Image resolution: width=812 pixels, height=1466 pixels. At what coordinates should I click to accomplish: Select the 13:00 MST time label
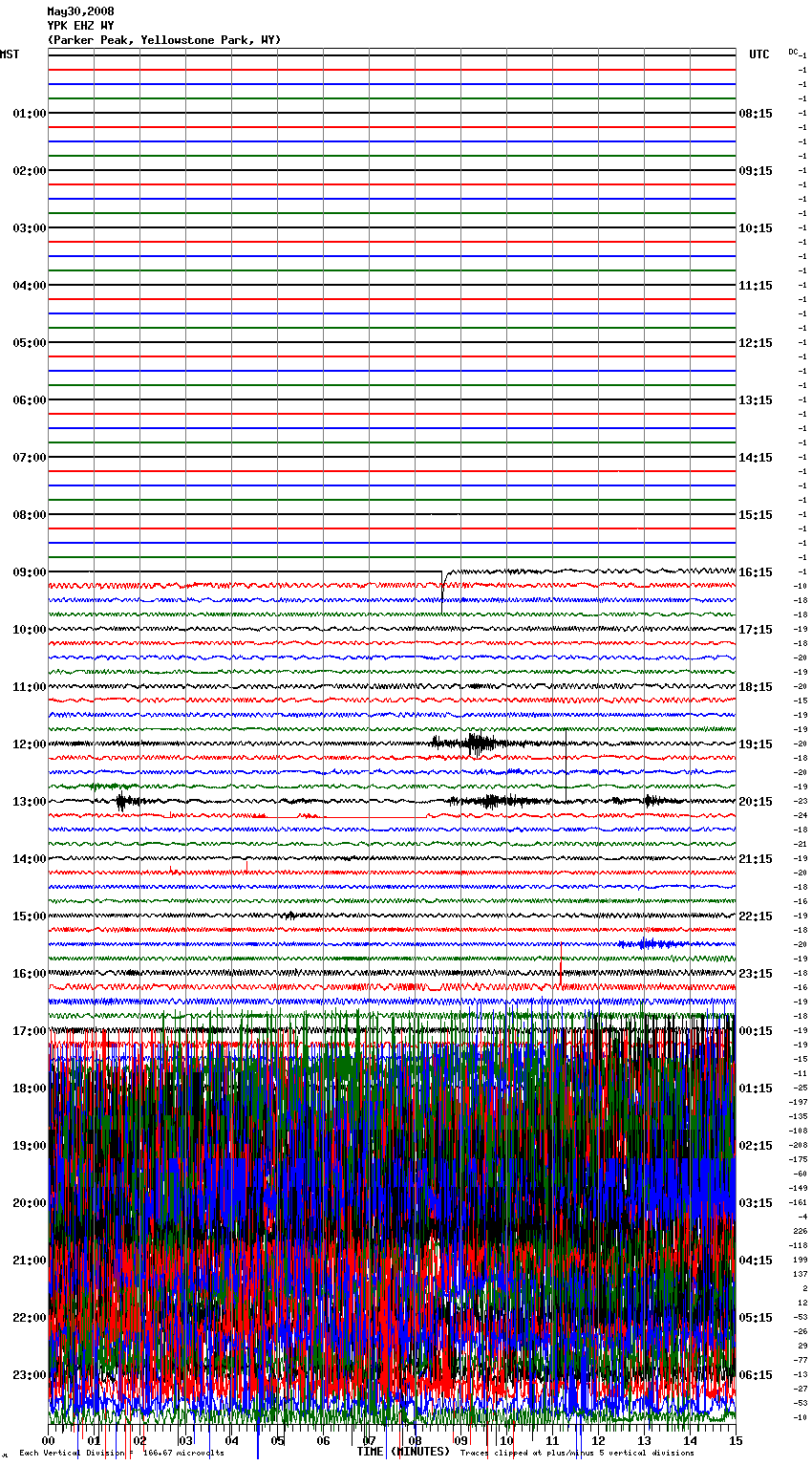pyautogui.click(x=30, y=802)
